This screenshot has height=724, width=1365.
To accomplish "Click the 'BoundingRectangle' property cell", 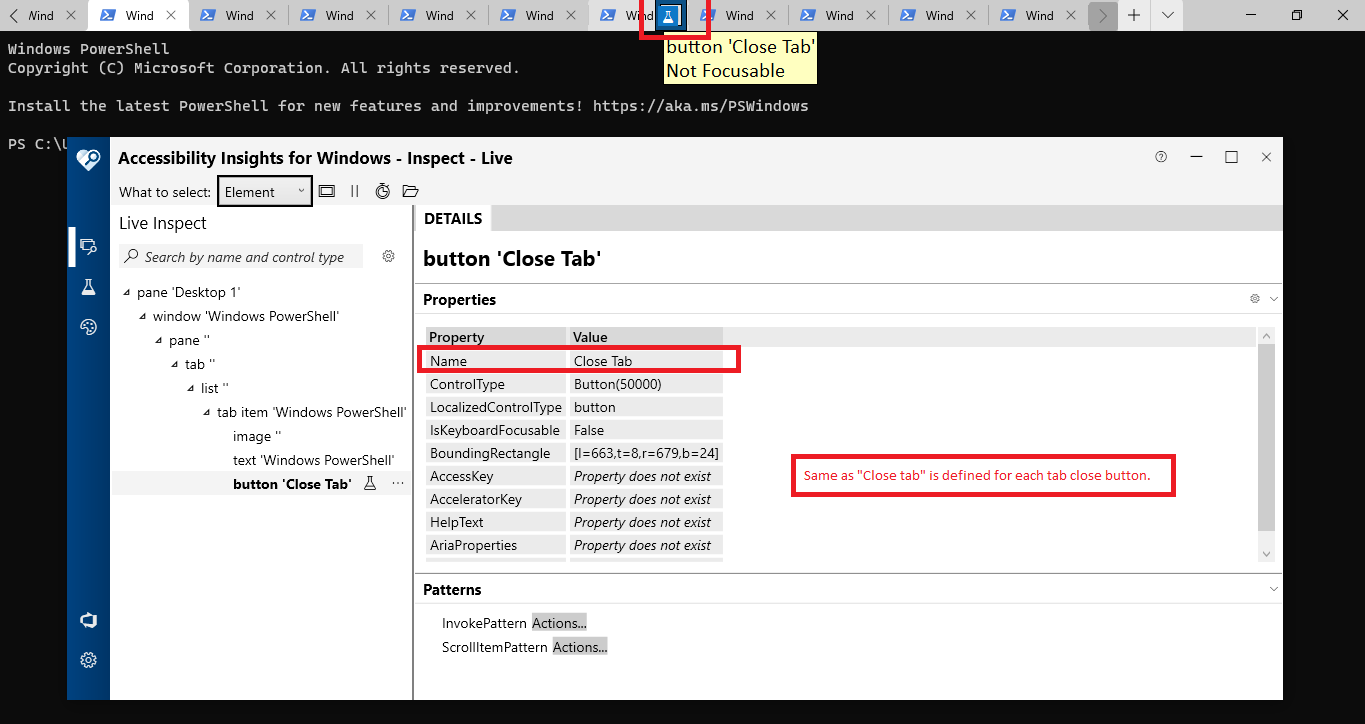I will click(496, 453).
